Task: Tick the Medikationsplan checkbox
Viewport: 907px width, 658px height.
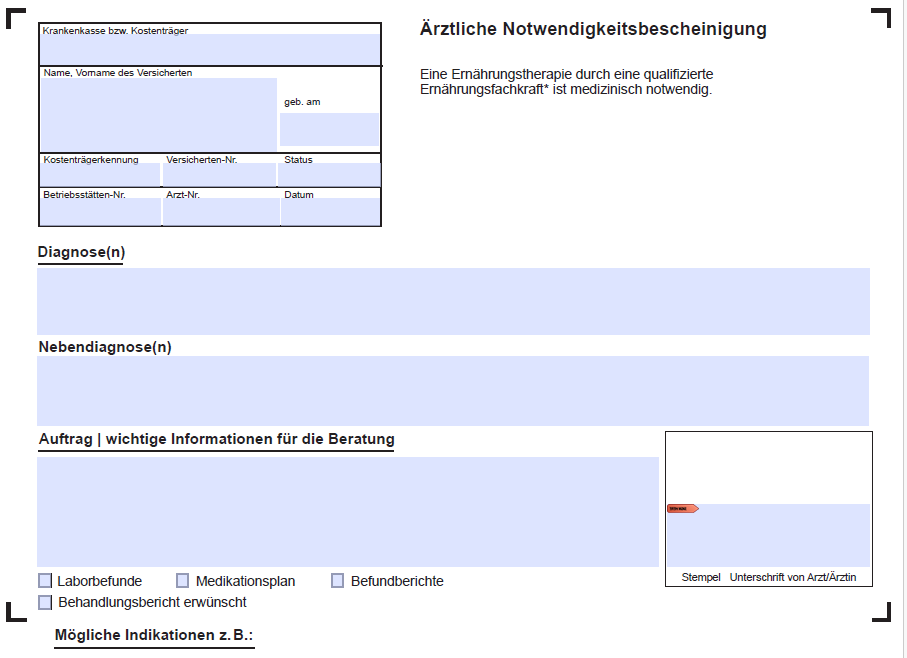Action: click(x=183, y=581)
